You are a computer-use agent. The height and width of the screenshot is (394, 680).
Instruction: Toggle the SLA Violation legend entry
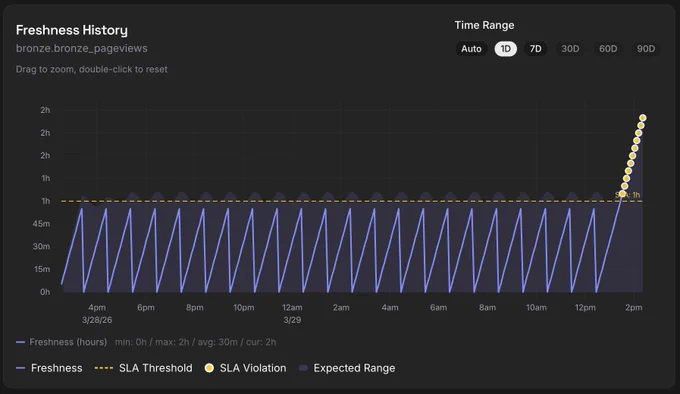pos(245,368)
